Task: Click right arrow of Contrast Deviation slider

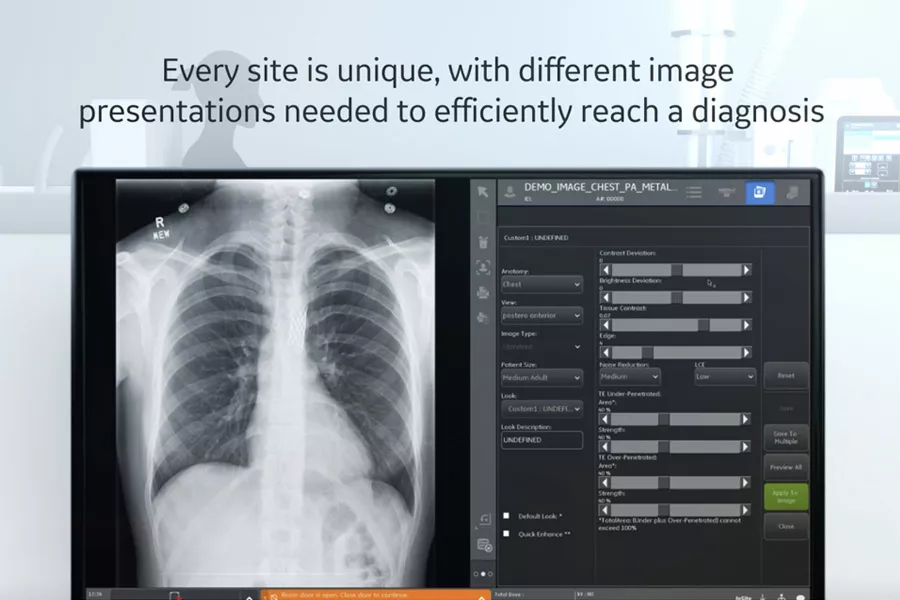Action: [746, 270]
